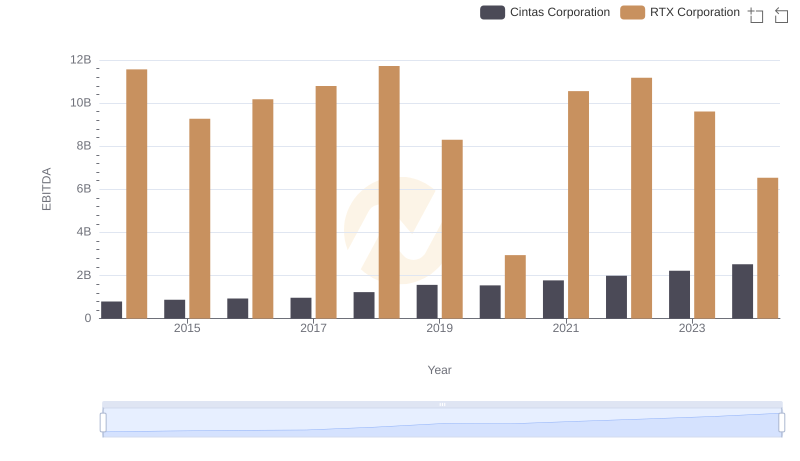
Task: Click the top drag bar of the data zoom slider
Action: click(442, 404)
